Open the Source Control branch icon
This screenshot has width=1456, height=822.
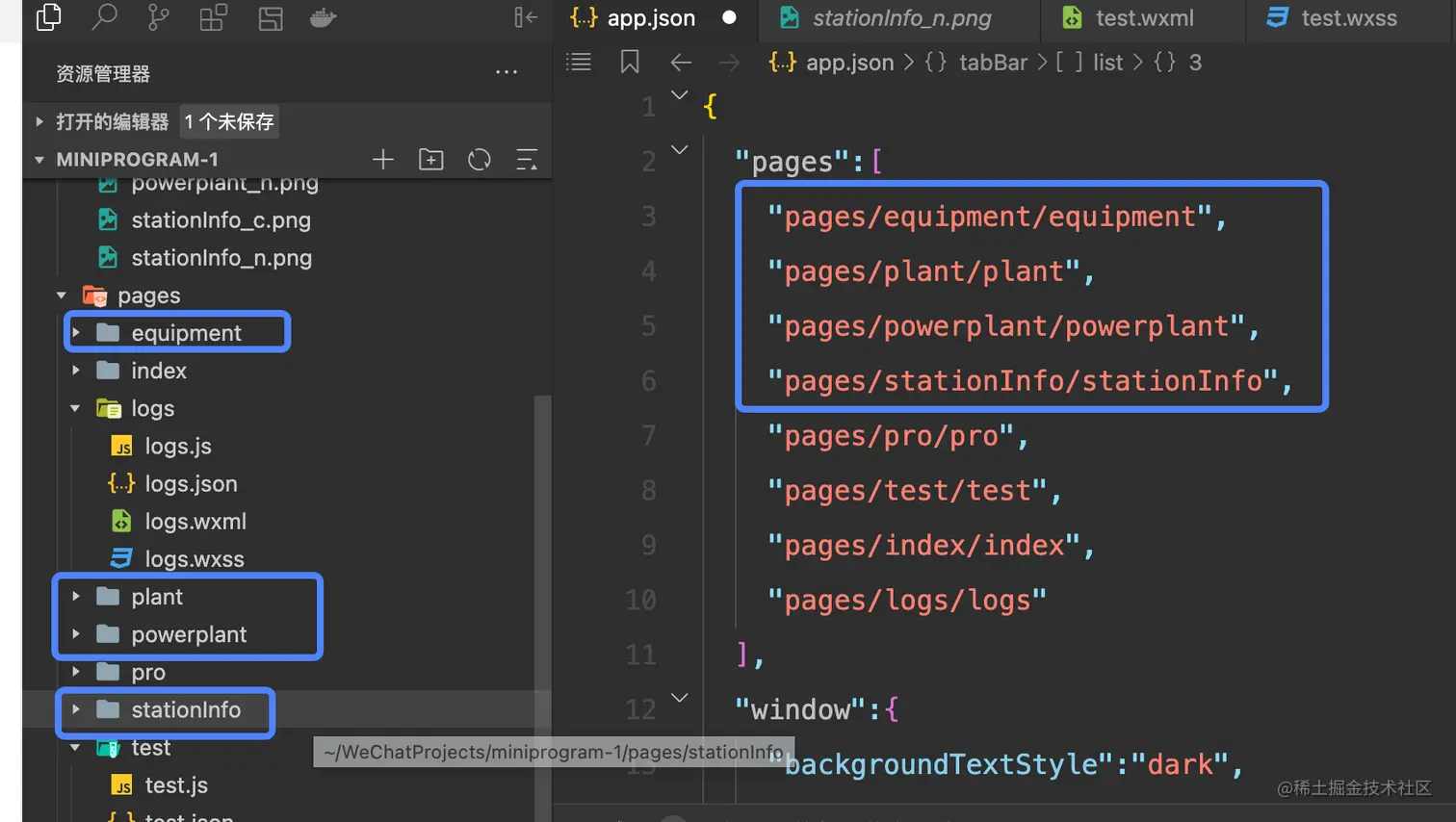pyautogui.click(x=159, y=17)
